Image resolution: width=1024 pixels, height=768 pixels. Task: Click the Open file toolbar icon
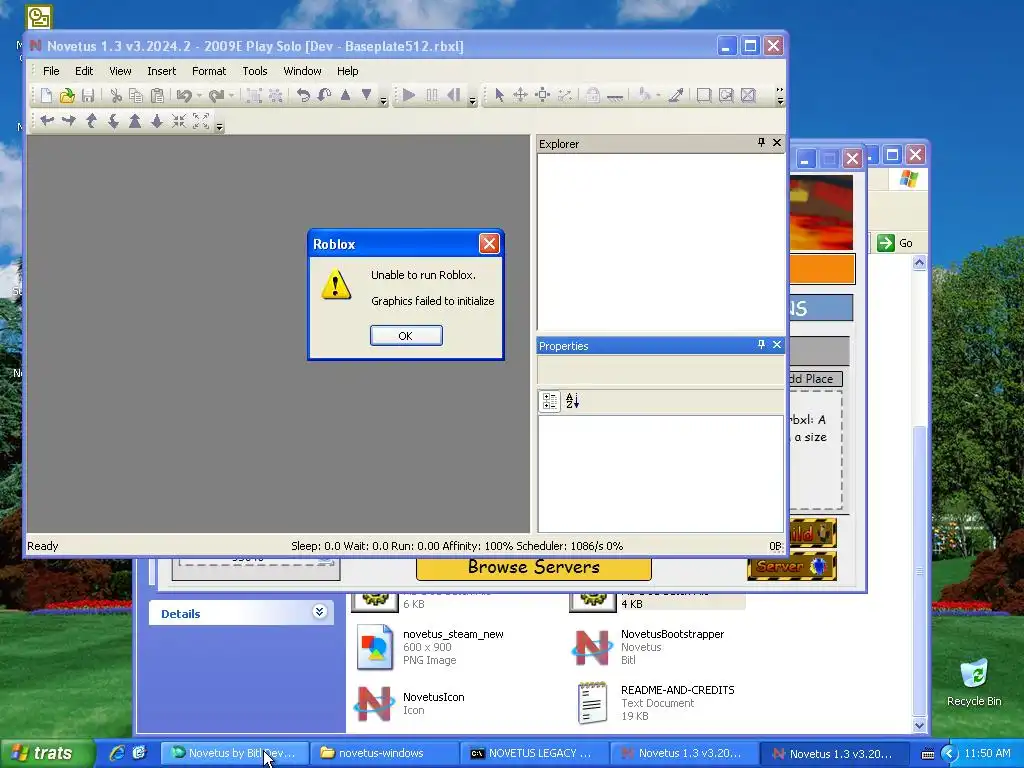[x=67, y=95]
